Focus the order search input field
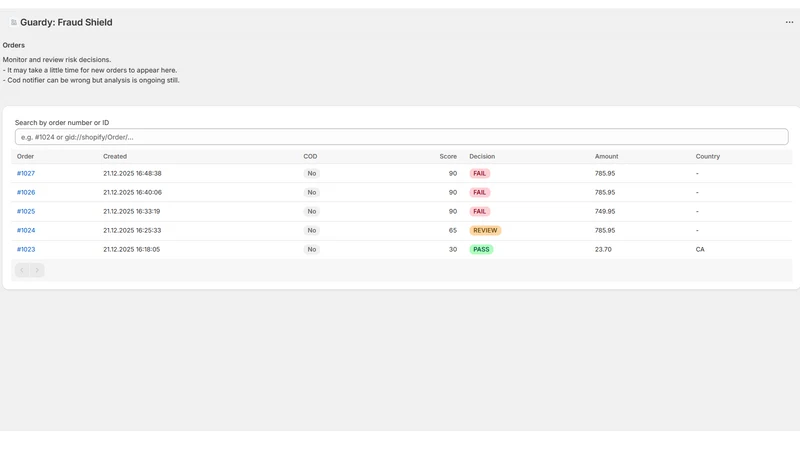Screen dimensions: 800x450 (x=402, y=137)
